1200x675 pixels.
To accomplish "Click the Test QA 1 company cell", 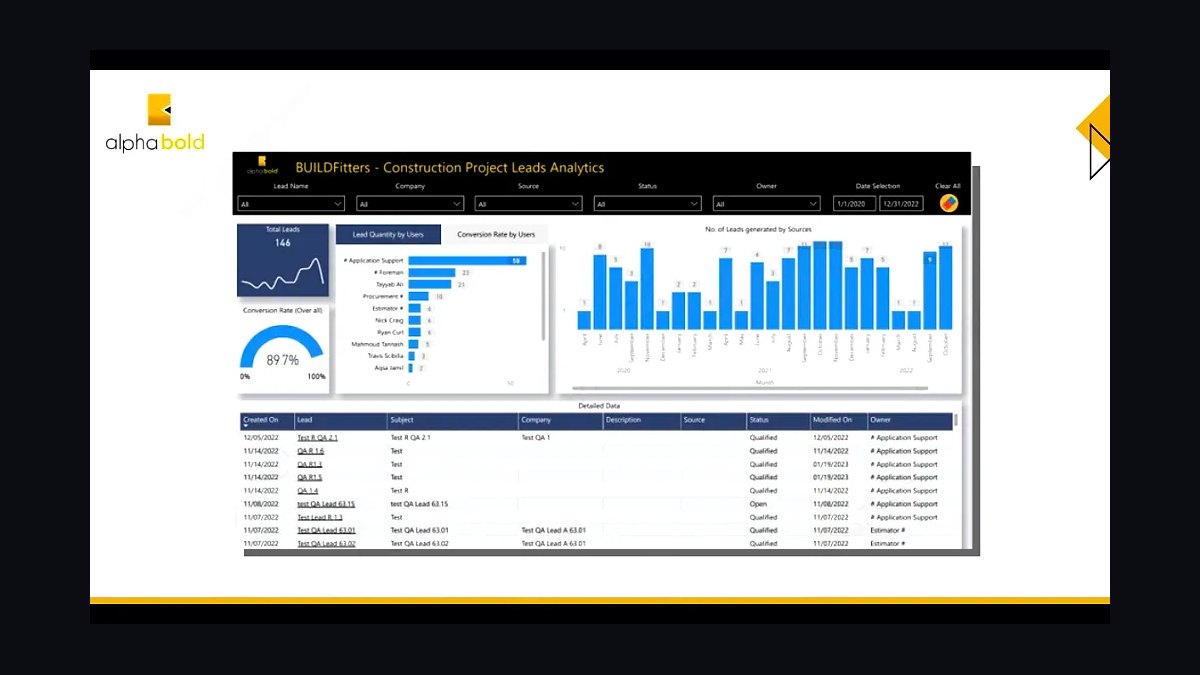I will point(536,438).
